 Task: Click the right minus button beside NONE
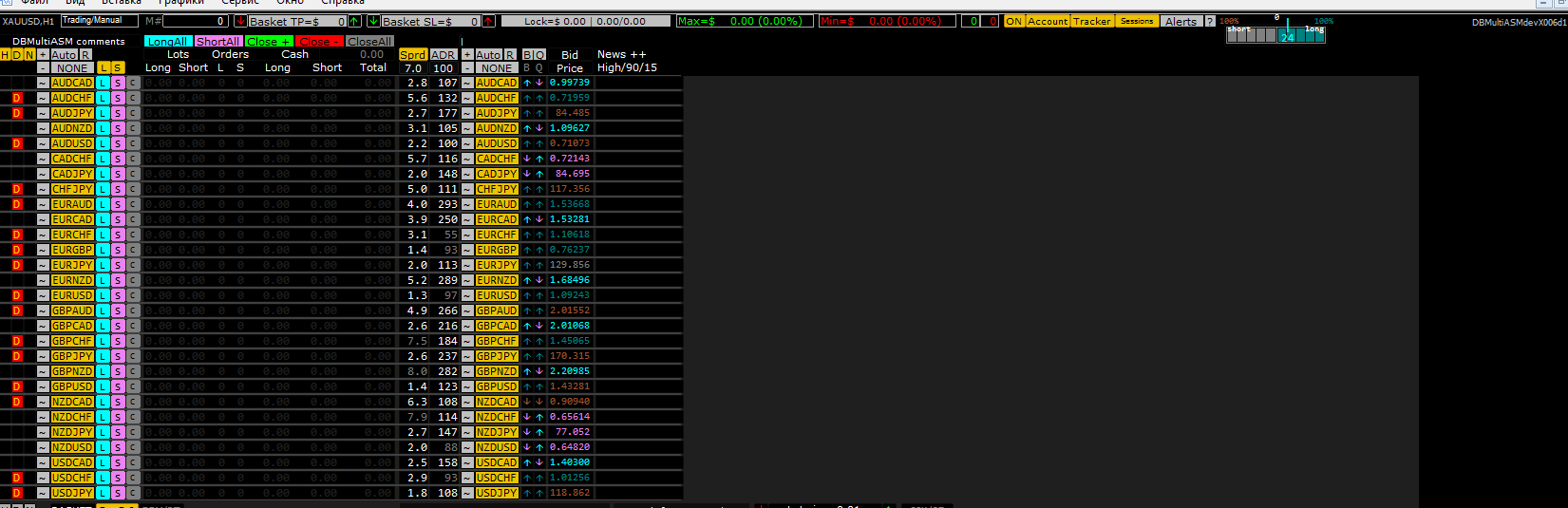(467, 67)
